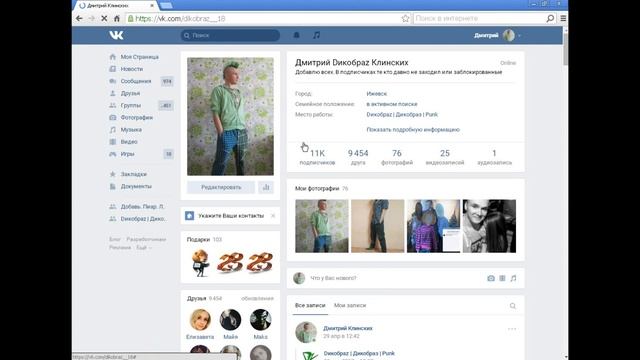
Task: Open the 76 фотографий counter
Action: 397,157
